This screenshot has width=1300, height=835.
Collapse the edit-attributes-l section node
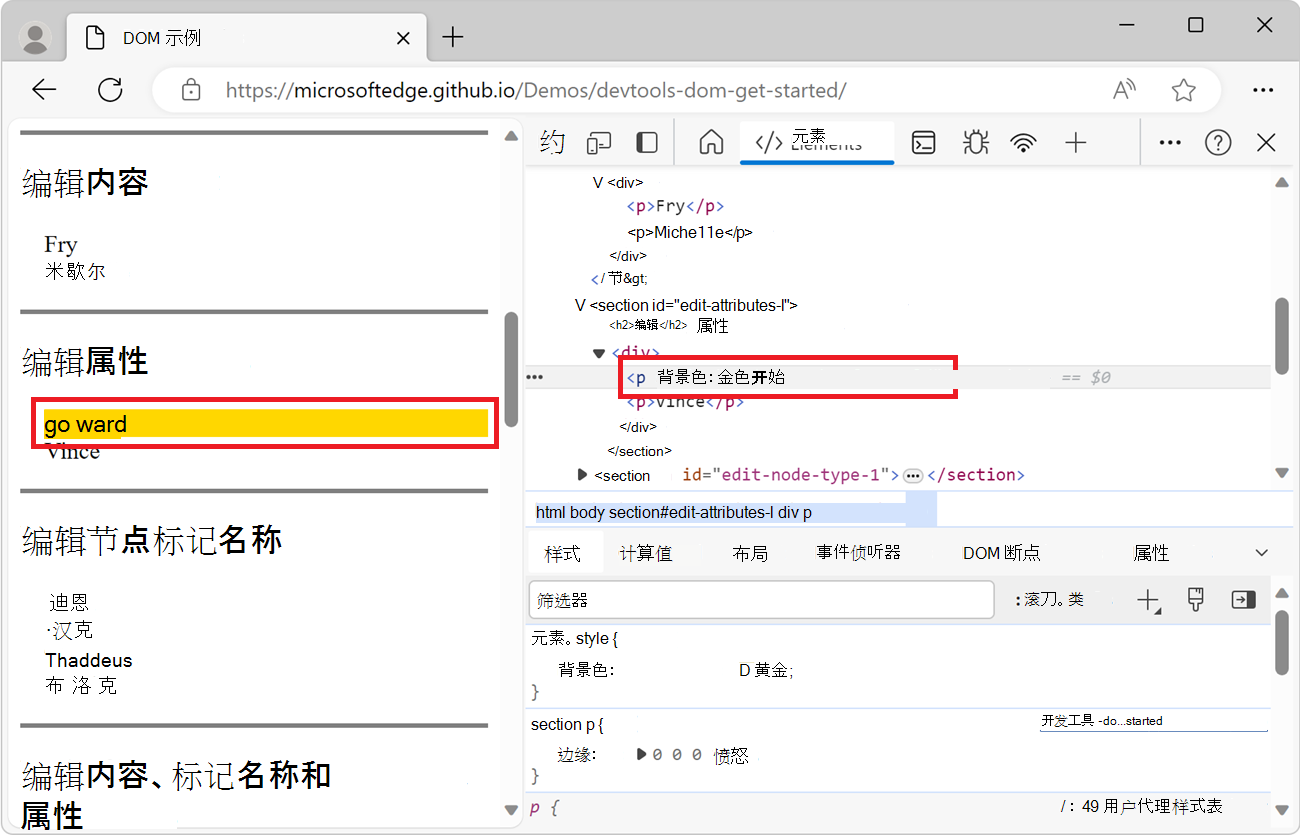click(580, 305)
